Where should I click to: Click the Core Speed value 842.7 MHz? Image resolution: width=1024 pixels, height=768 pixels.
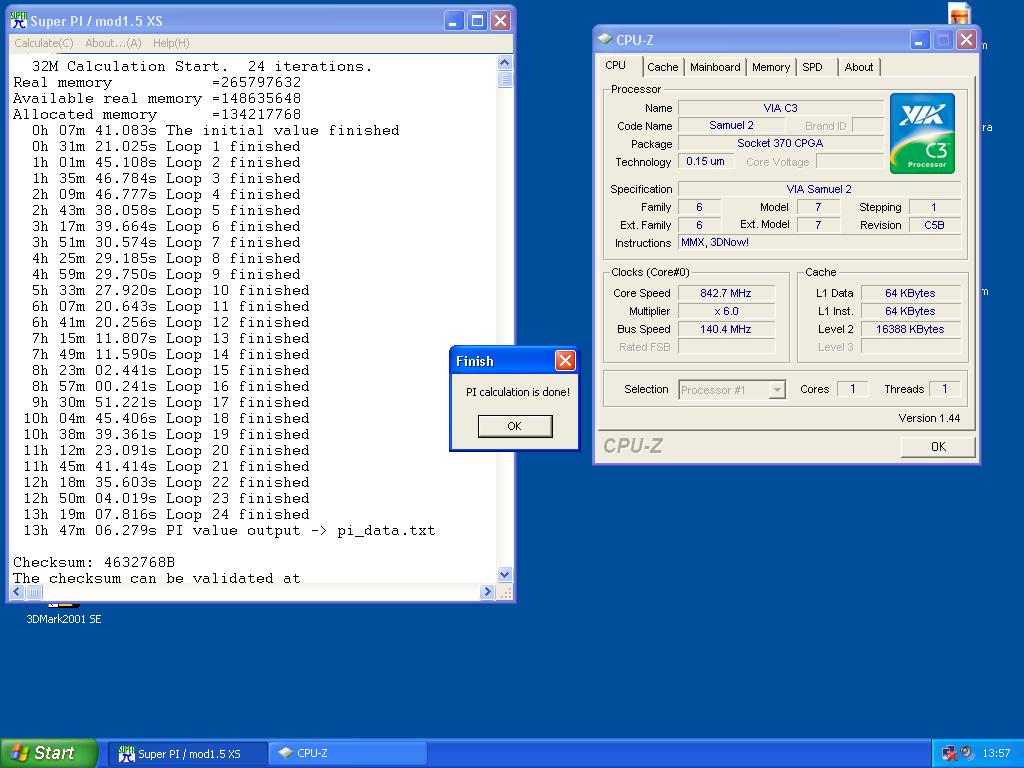click(x=726, y=293)
